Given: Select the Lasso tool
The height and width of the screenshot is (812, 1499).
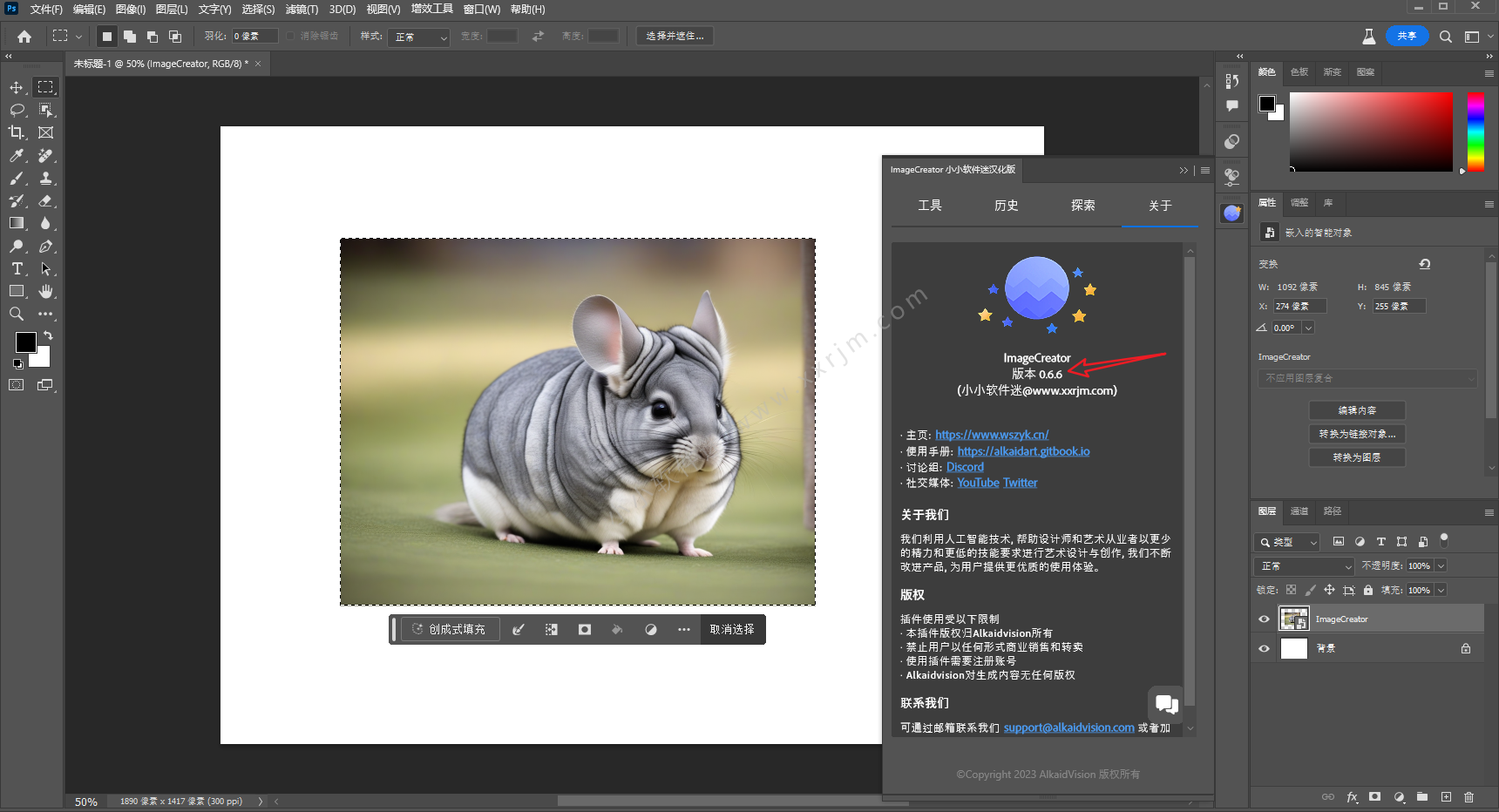Looking at the screenshot, I should (x=17, y=110).
